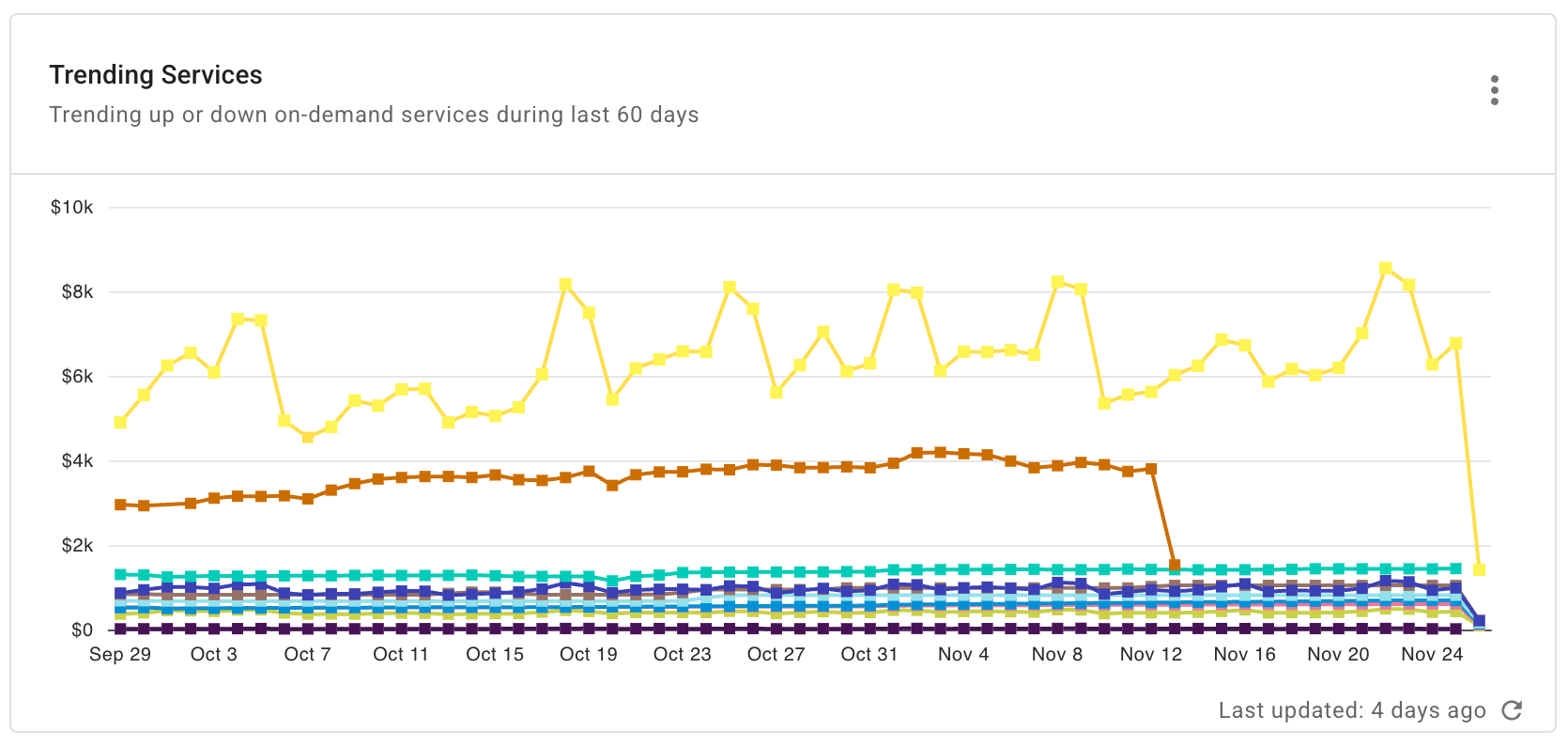
Task: Select the yellow peak data point near Oct 19
Action: (565, 284)
